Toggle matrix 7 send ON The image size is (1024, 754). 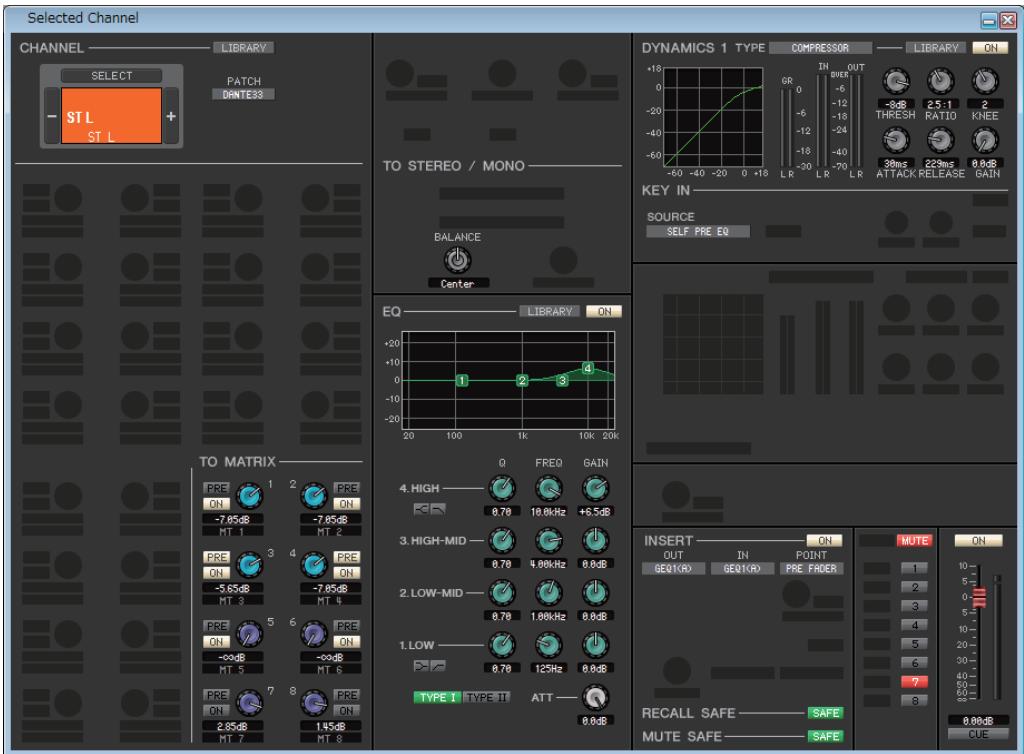216,711
